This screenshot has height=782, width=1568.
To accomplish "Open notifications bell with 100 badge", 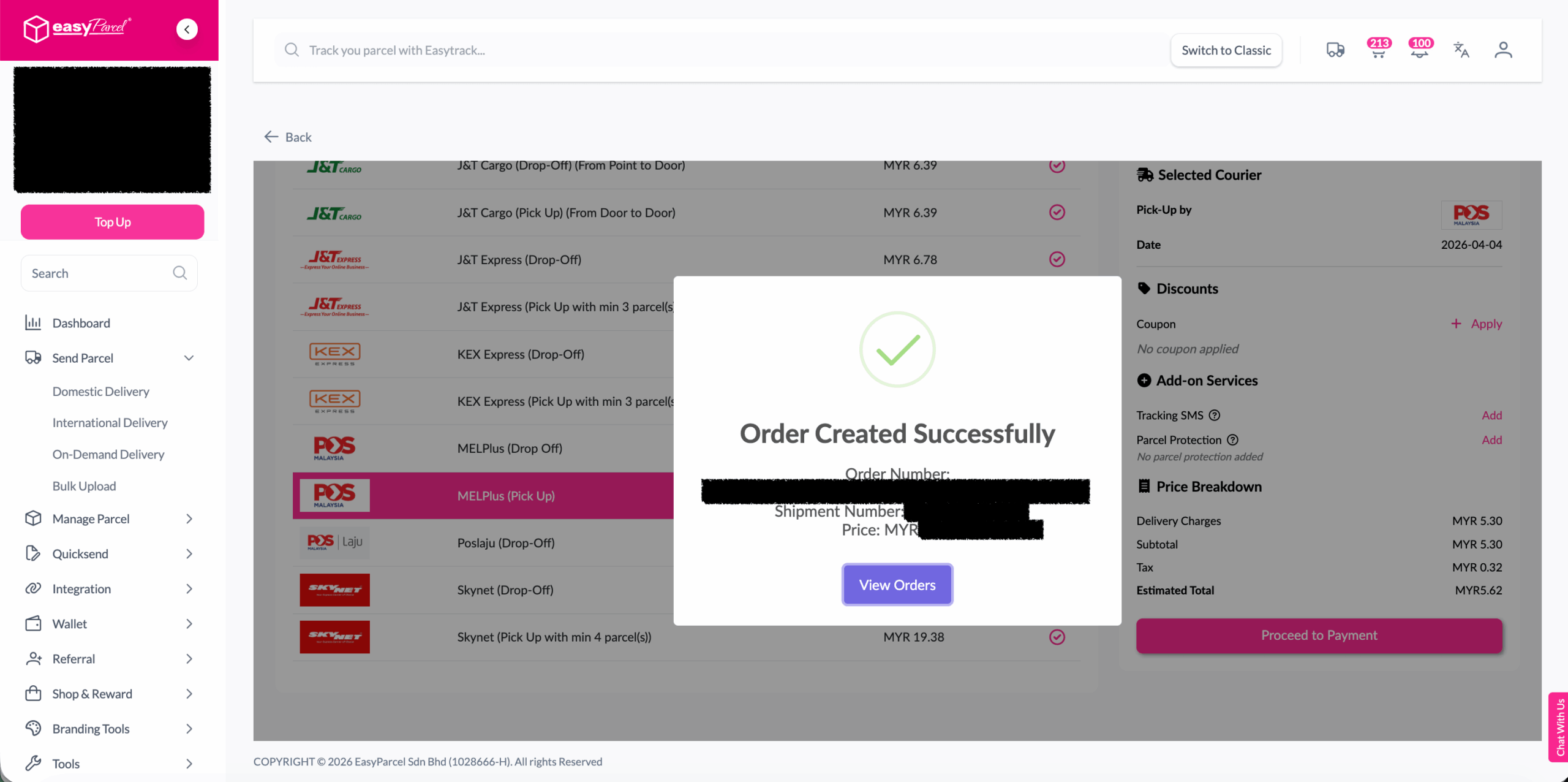I will [1420, 50].
